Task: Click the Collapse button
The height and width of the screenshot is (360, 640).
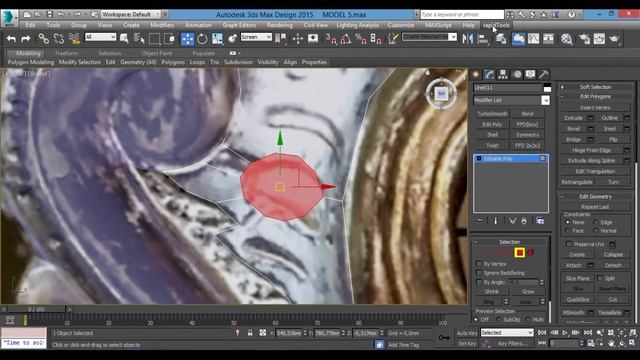Action: coord(613,255)
